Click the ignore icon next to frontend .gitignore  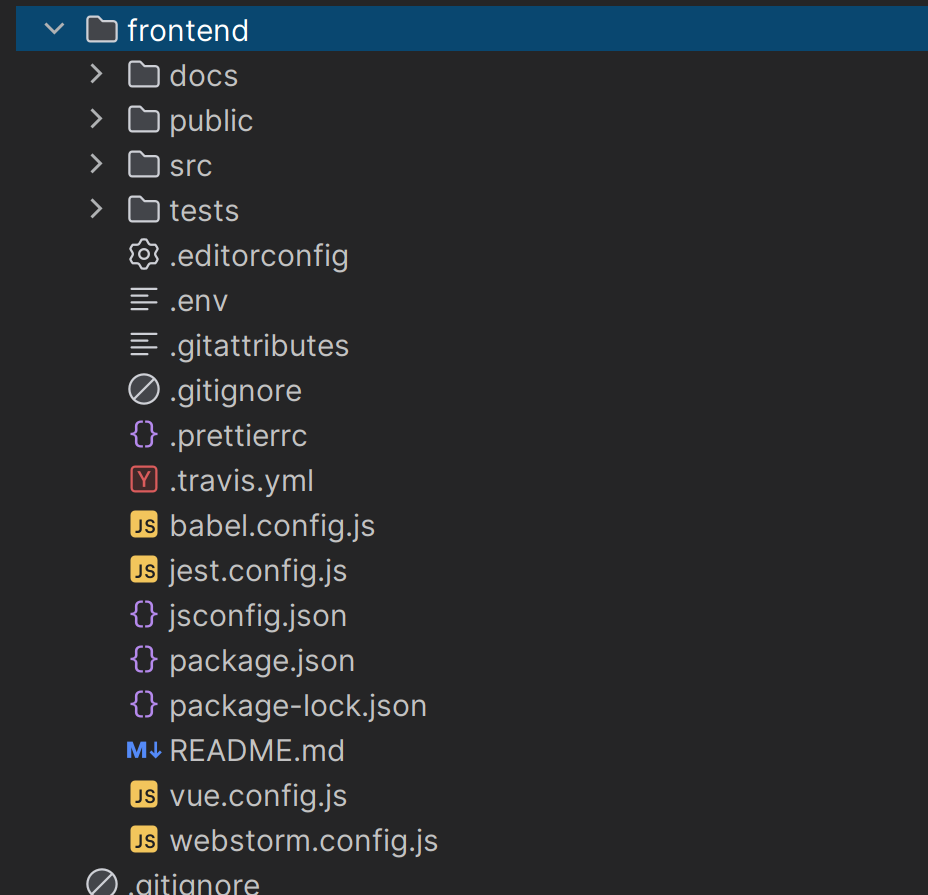[x=144, y=391]
